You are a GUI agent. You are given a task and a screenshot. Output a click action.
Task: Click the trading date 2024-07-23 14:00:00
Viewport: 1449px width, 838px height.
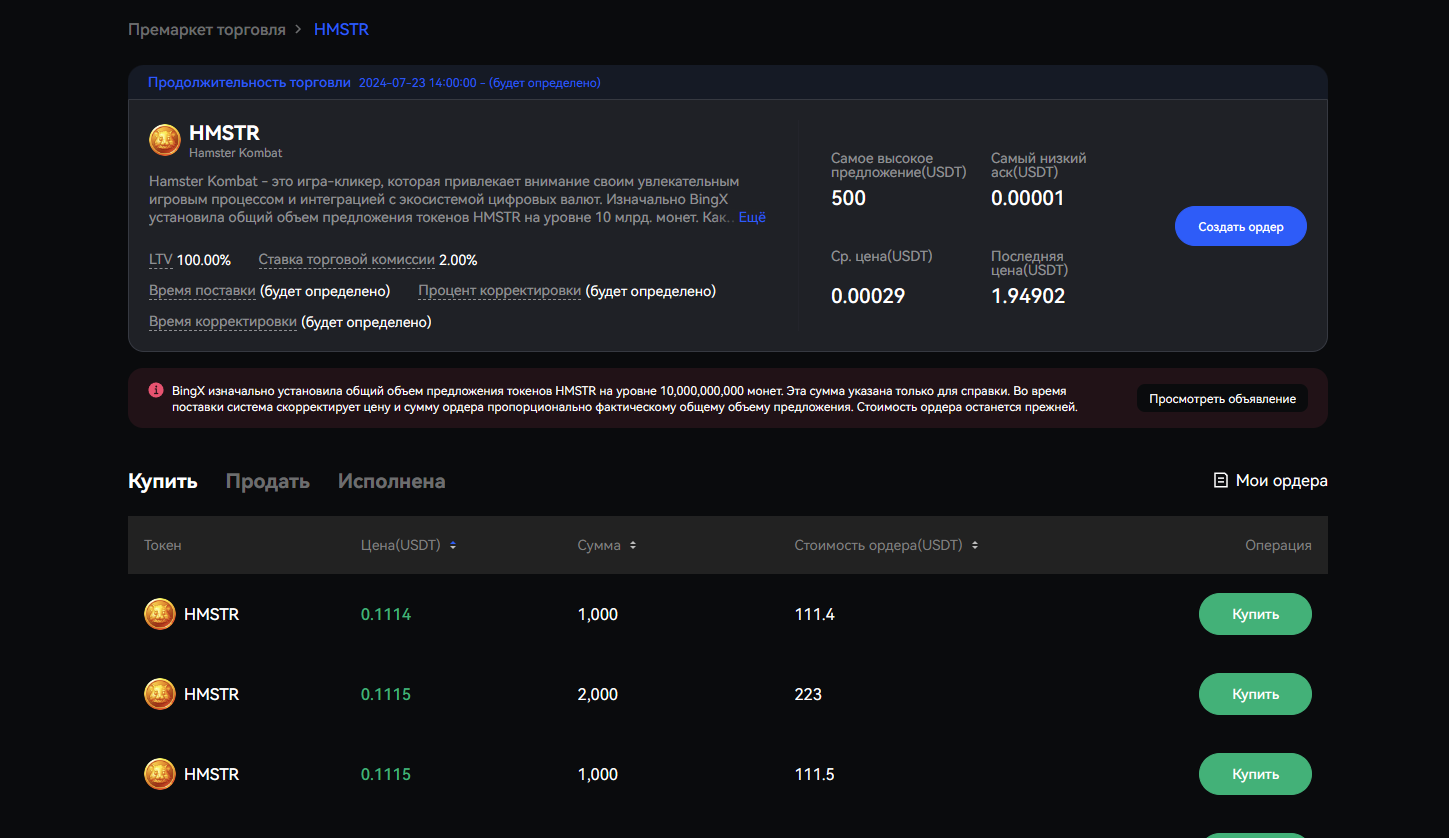point(418,83)
